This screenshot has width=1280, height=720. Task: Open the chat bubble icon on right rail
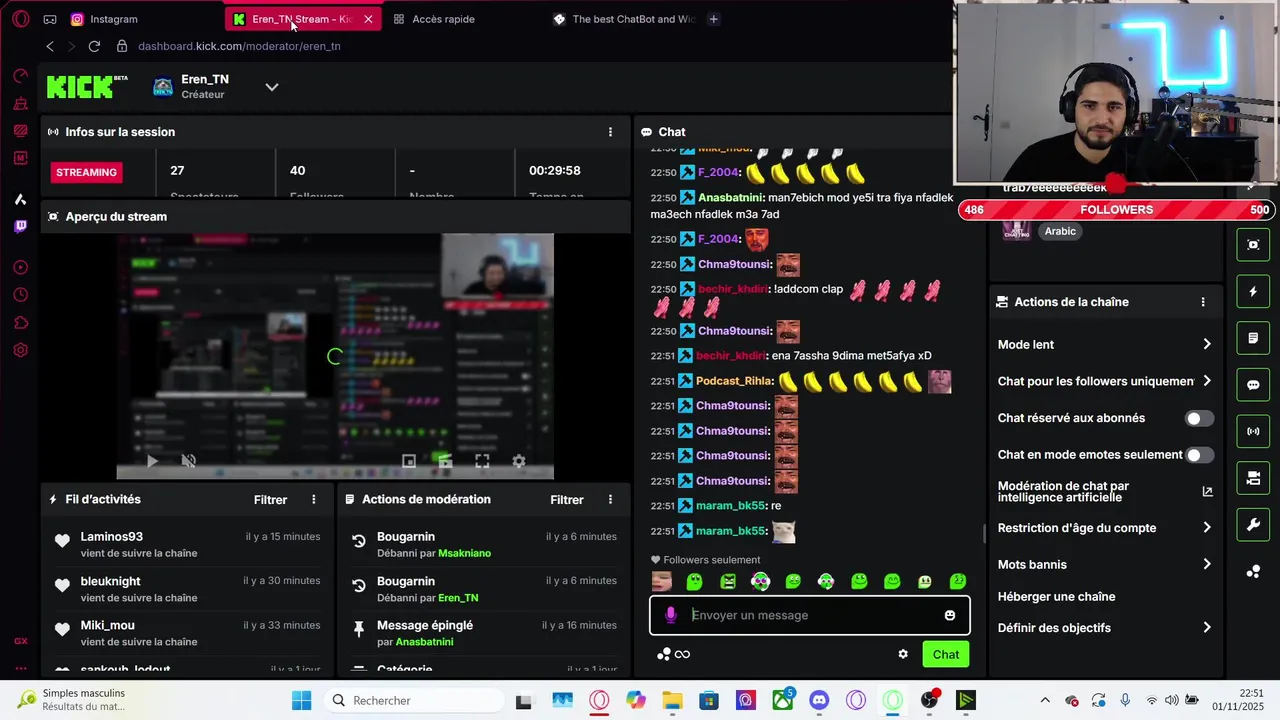[1253, 385]
